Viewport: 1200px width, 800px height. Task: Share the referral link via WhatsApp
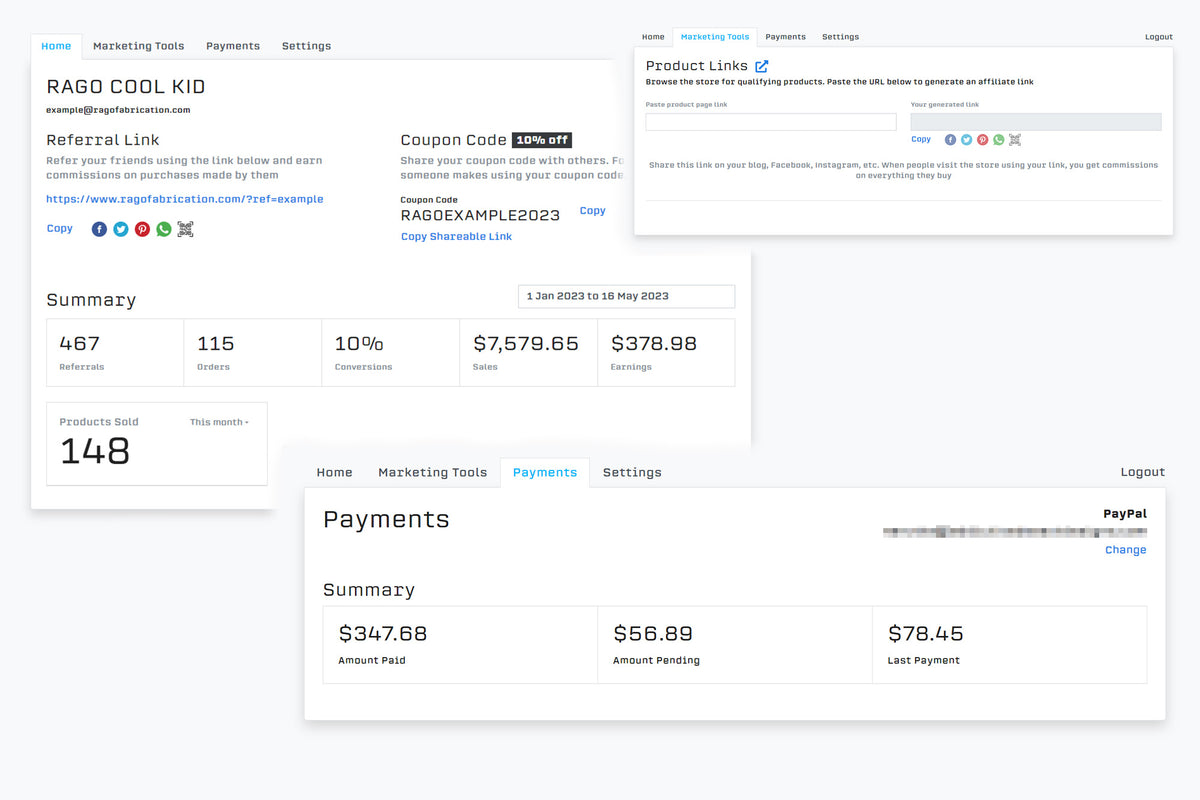click(164, 229)
